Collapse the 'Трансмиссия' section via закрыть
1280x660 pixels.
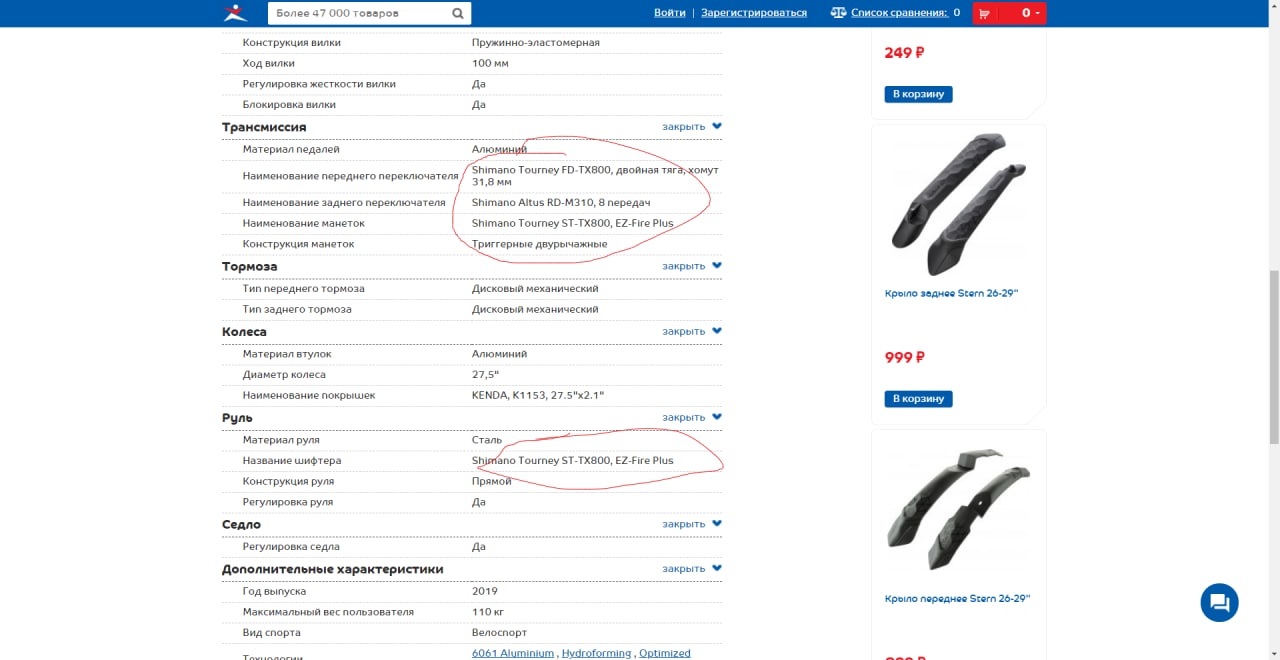[x=691, y=127]
